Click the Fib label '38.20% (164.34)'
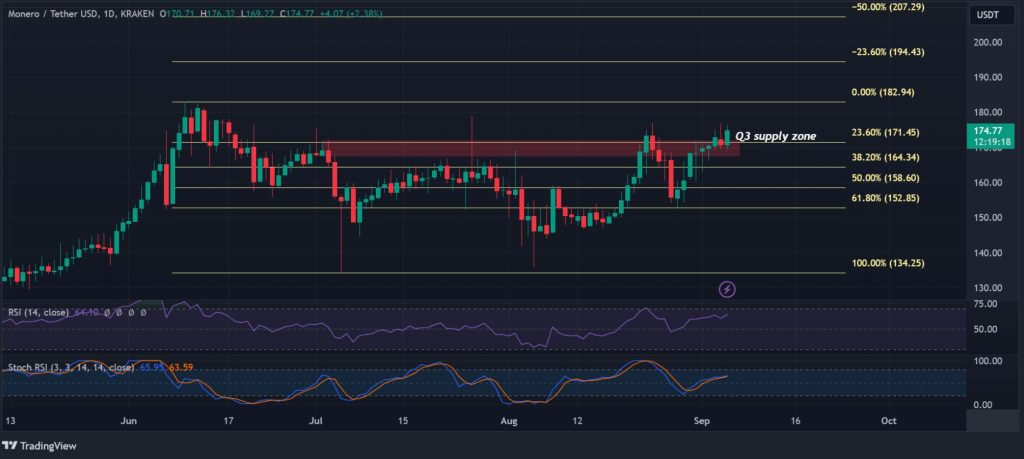Viewport: 1024px width, 459px height. tap(886, 157)
